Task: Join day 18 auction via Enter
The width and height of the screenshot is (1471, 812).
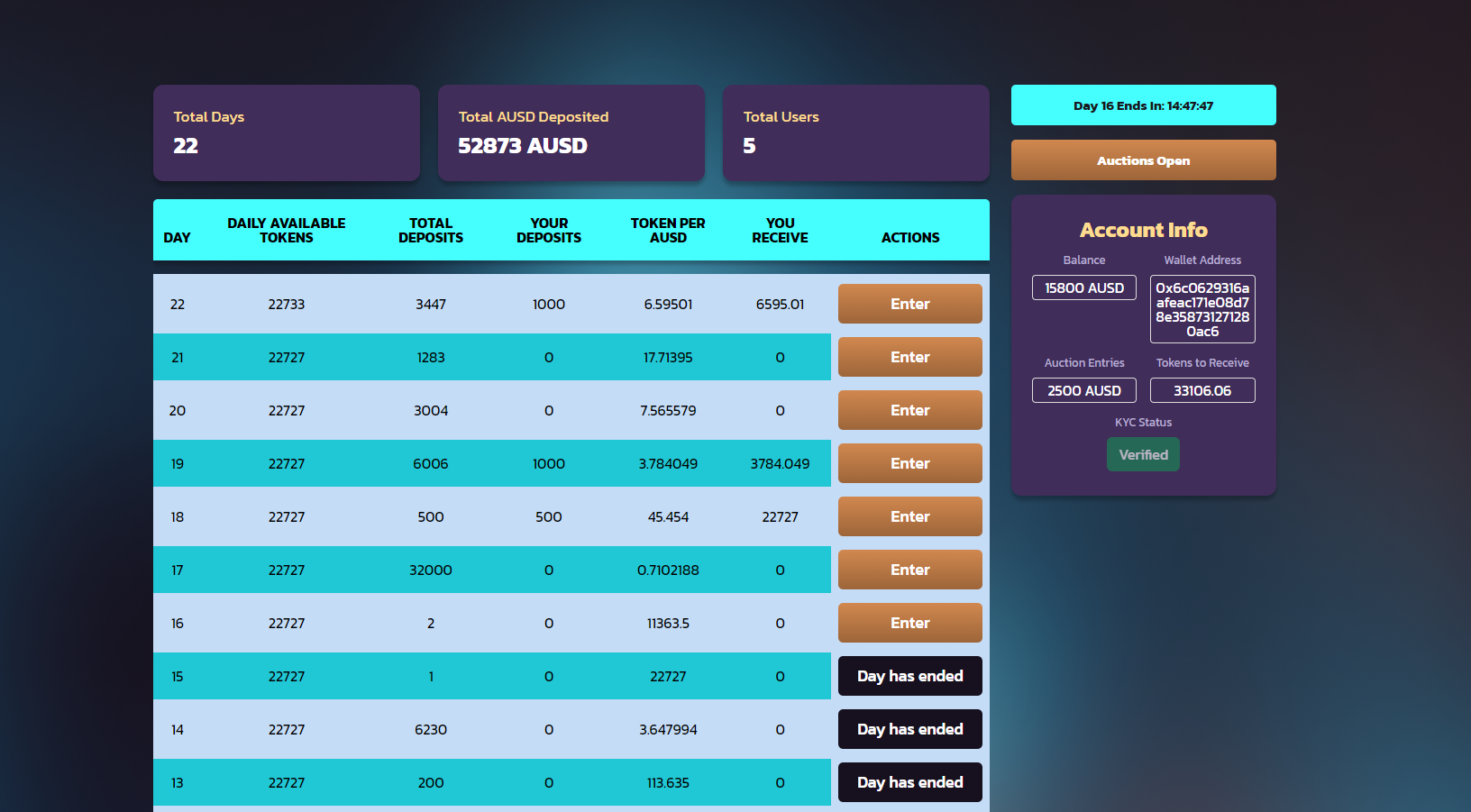Action: pos(909,516)
